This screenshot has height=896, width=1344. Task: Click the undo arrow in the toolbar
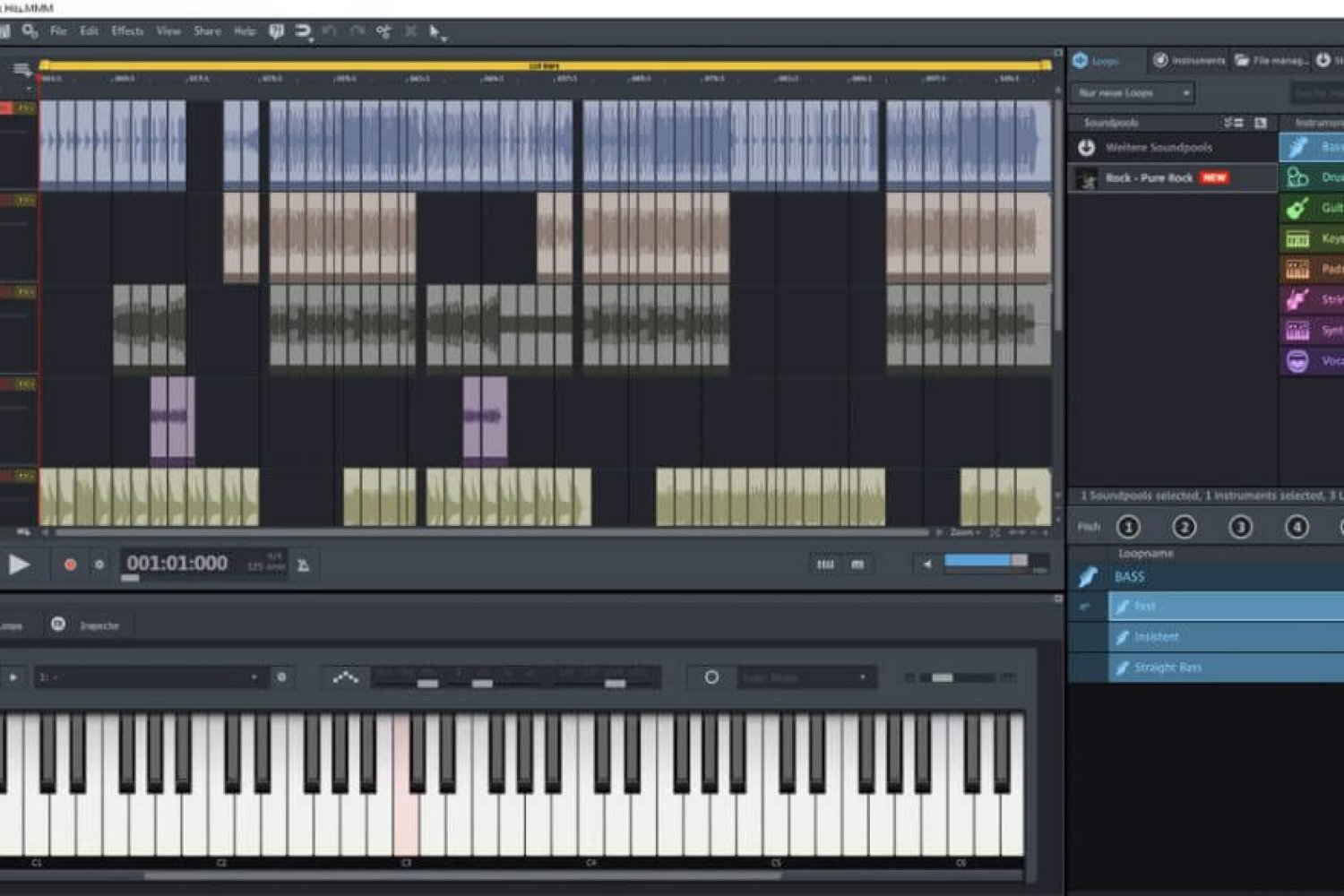click(x=329, y=30)
